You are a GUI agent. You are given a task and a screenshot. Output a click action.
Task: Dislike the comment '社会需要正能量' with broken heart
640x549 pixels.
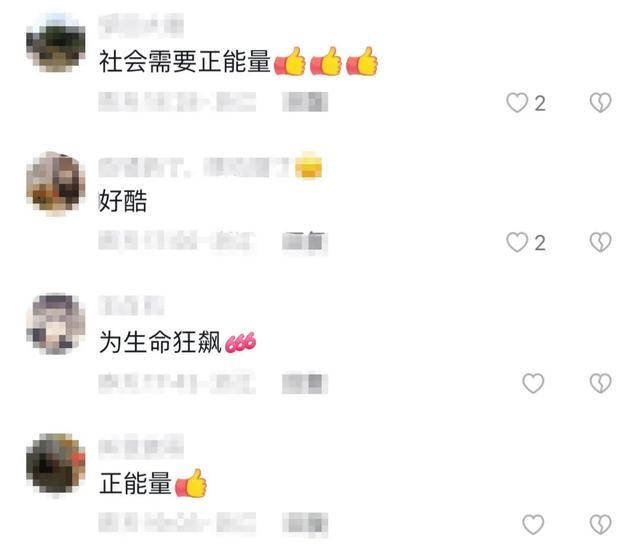pos(600,102)
